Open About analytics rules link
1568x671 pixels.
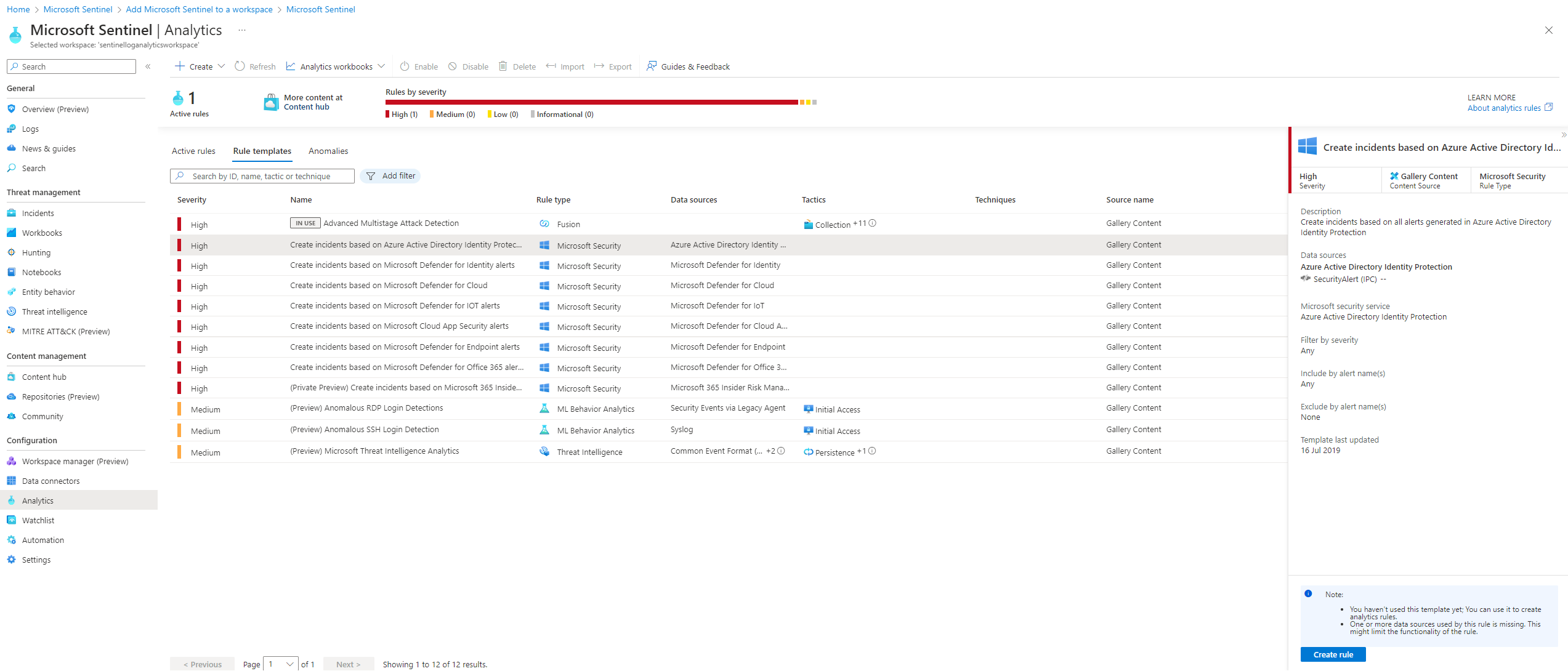pos(1509,108)
